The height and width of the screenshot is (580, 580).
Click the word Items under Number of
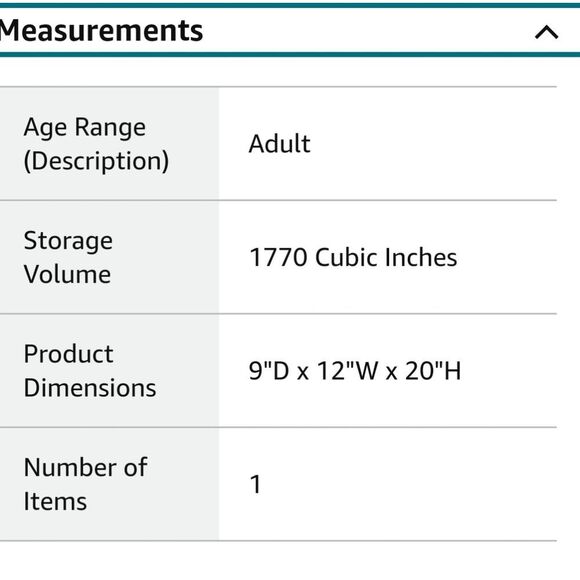point(55,502)
